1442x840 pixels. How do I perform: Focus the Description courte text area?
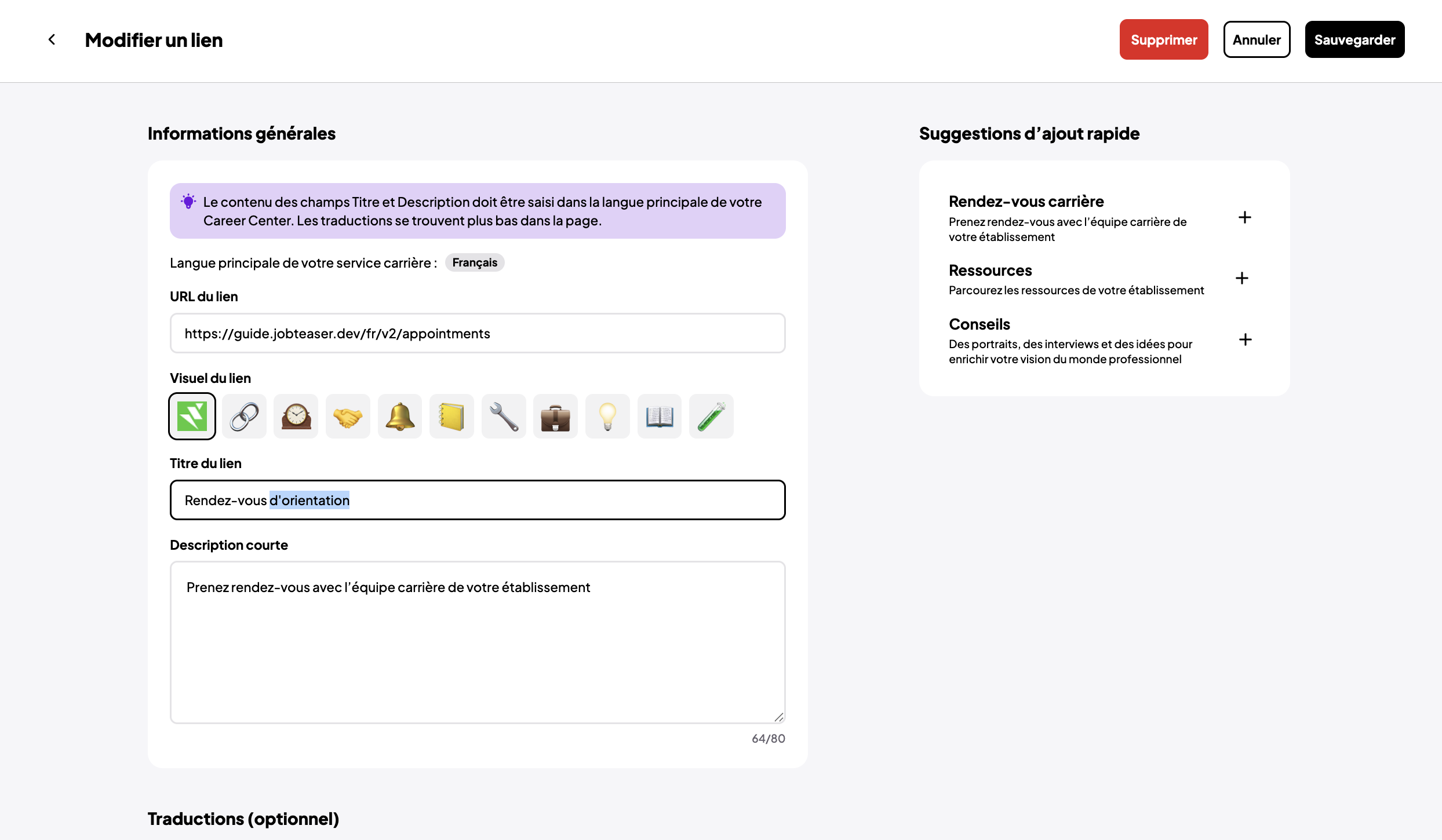coord(477,642)
